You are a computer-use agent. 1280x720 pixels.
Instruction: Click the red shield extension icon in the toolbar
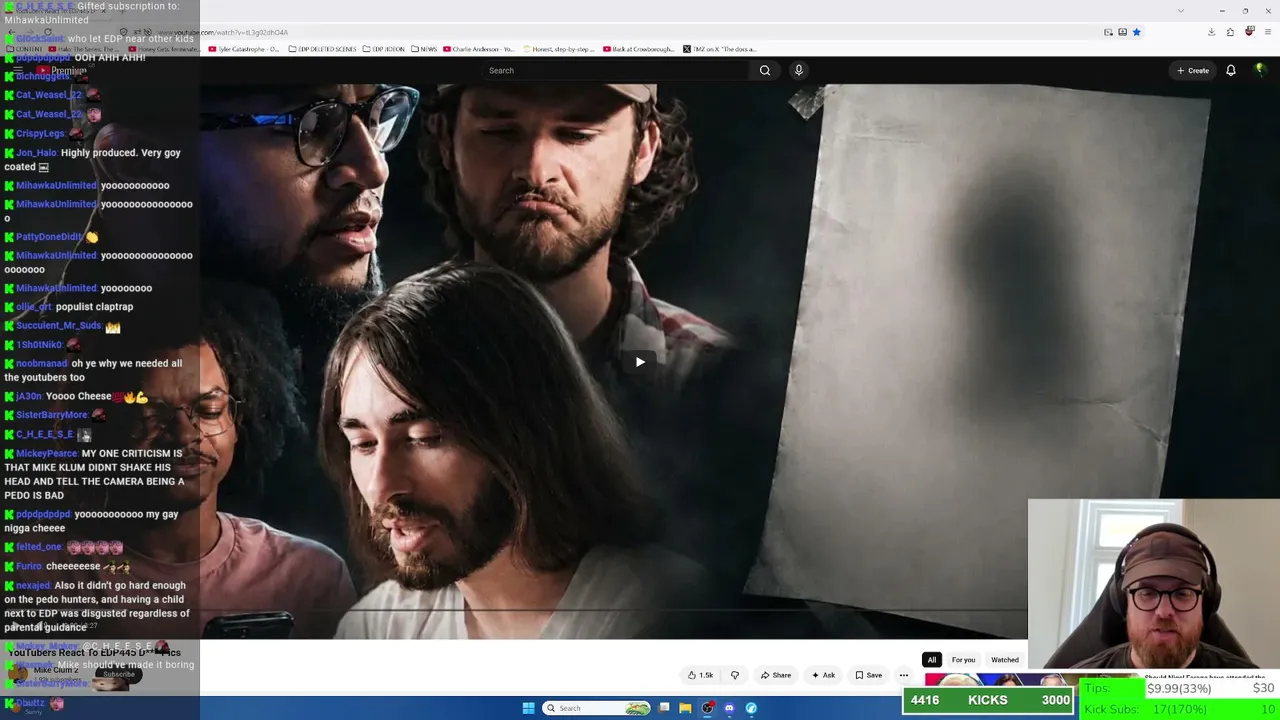[x=1249, y=32]
